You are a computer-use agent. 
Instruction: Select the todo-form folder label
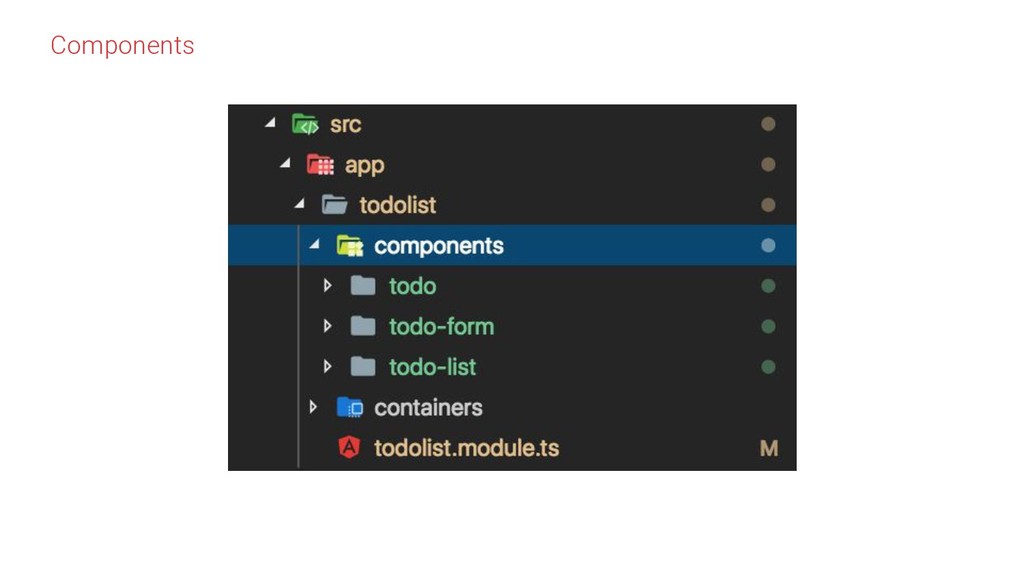coord(441,326)
